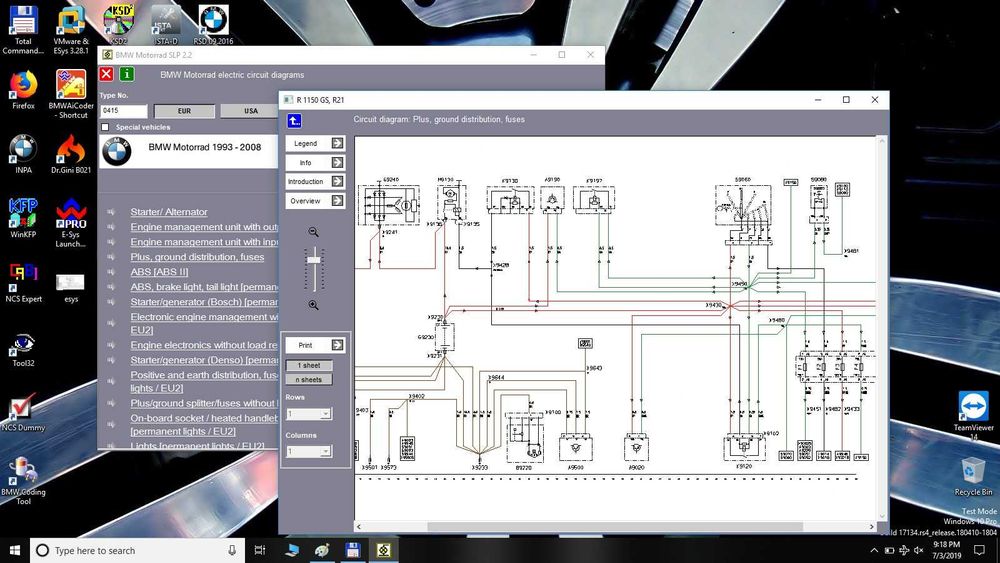Open ISTA-D desktop shortcut

point(166,24)
